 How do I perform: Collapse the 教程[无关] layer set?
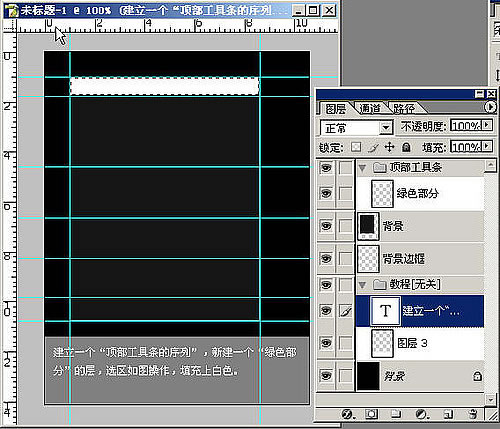[x=362, y=285]
